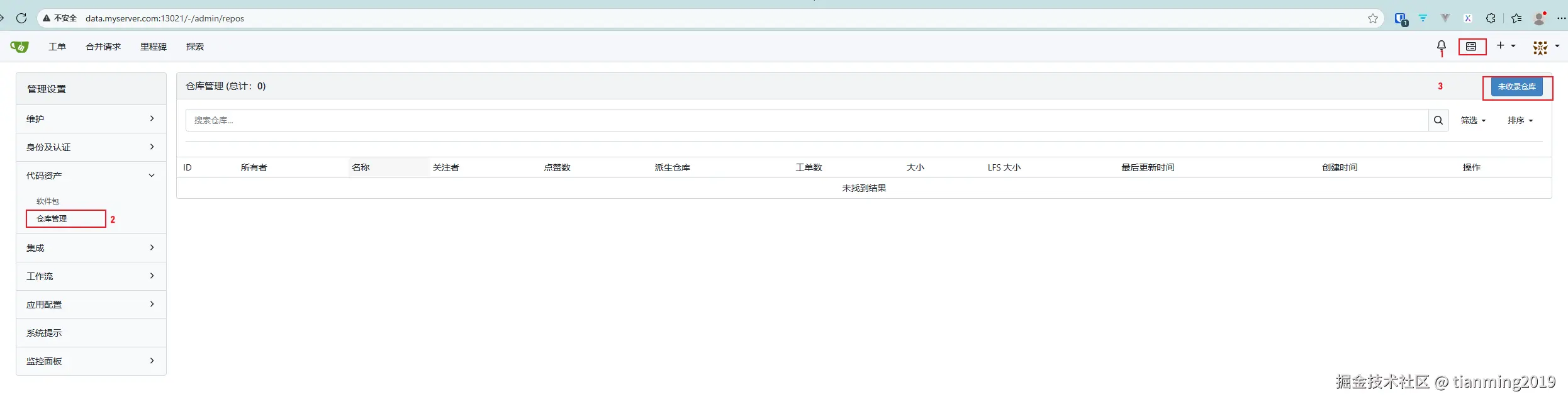1568x404 pixels.
Task: Click the 操作 column header
Action: pos(1472,167)
